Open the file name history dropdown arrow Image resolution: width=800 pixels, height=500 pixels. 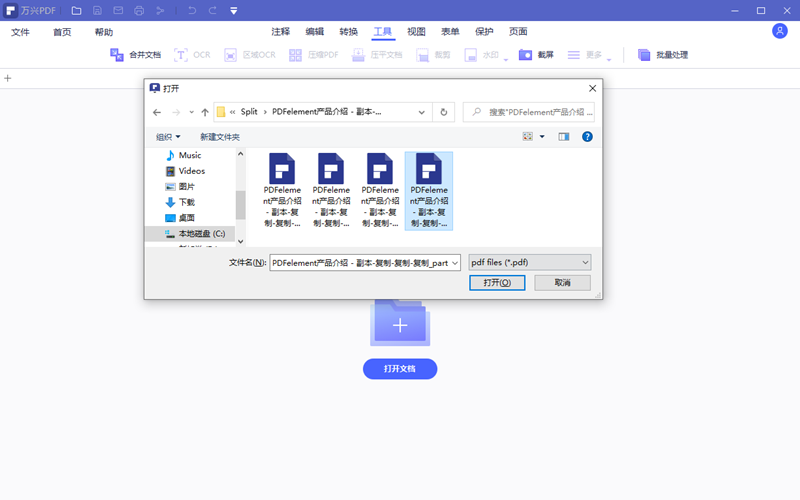[x=455, y=262]
